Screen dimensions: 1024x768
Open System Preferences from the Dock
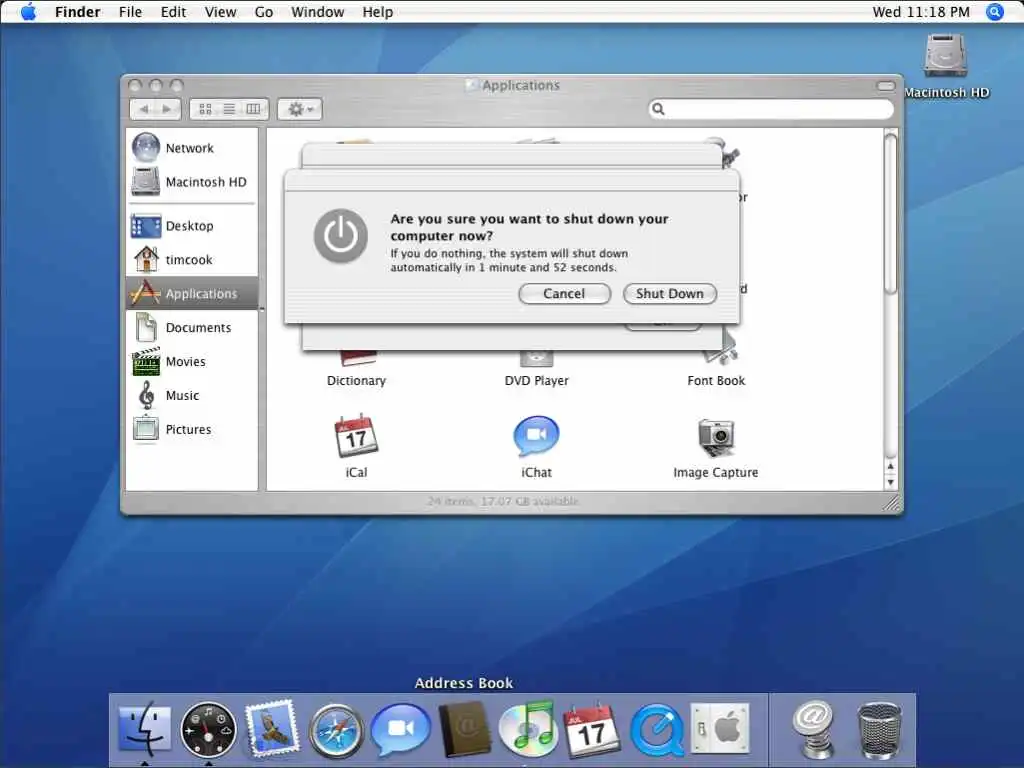click(720, 728)
